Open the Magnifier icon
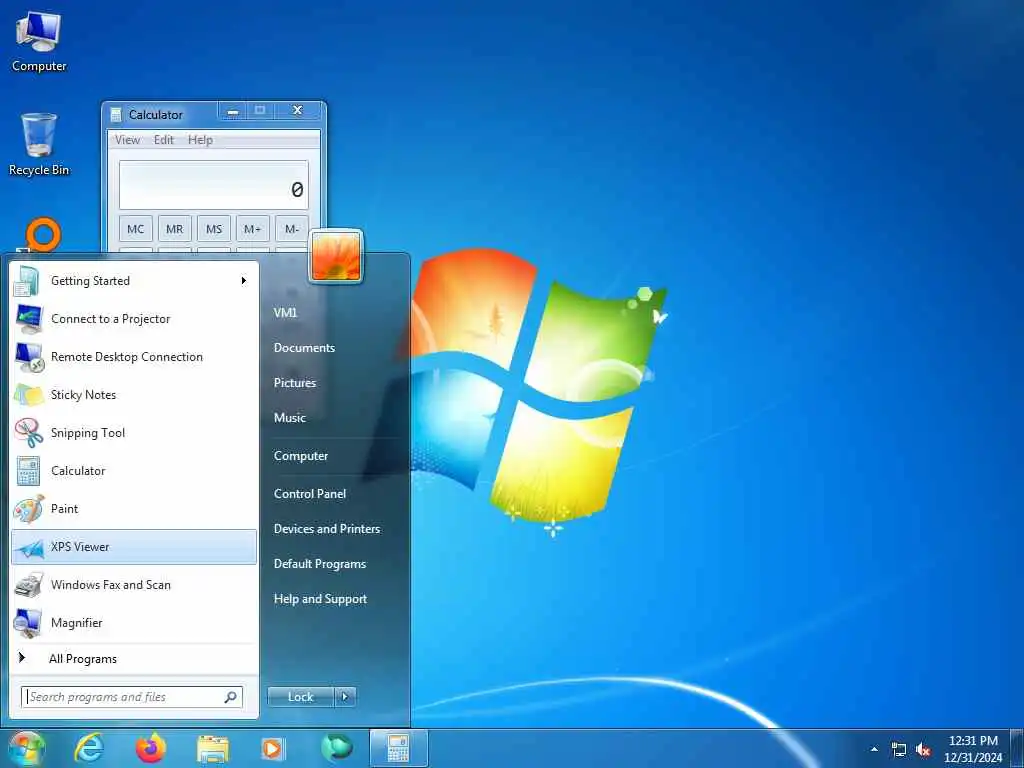Image resolution: width=1024 pixels, height=768 pixels. point(28,623)
